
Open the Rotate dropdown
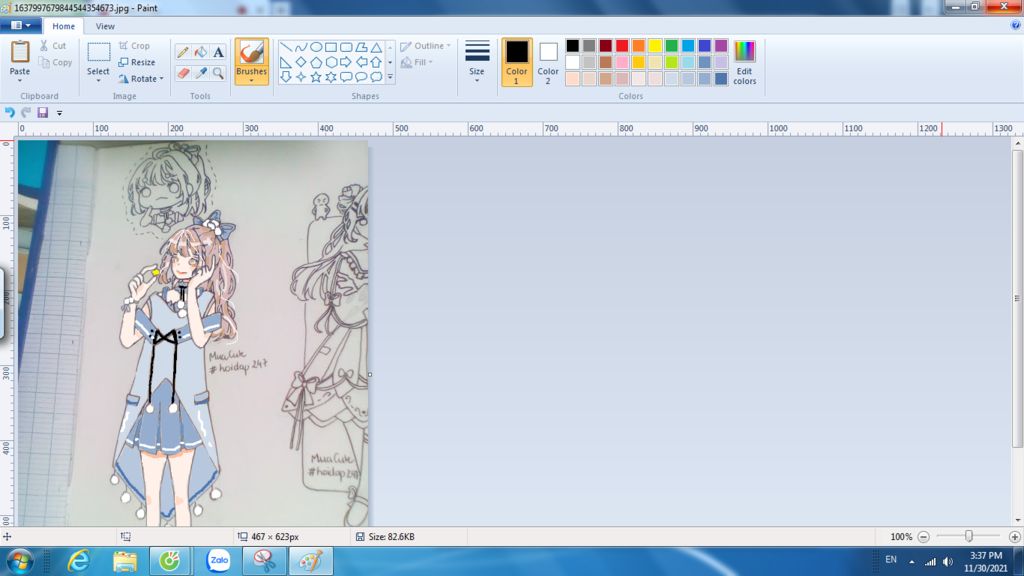pyautogui.click(x=141, y=78)
